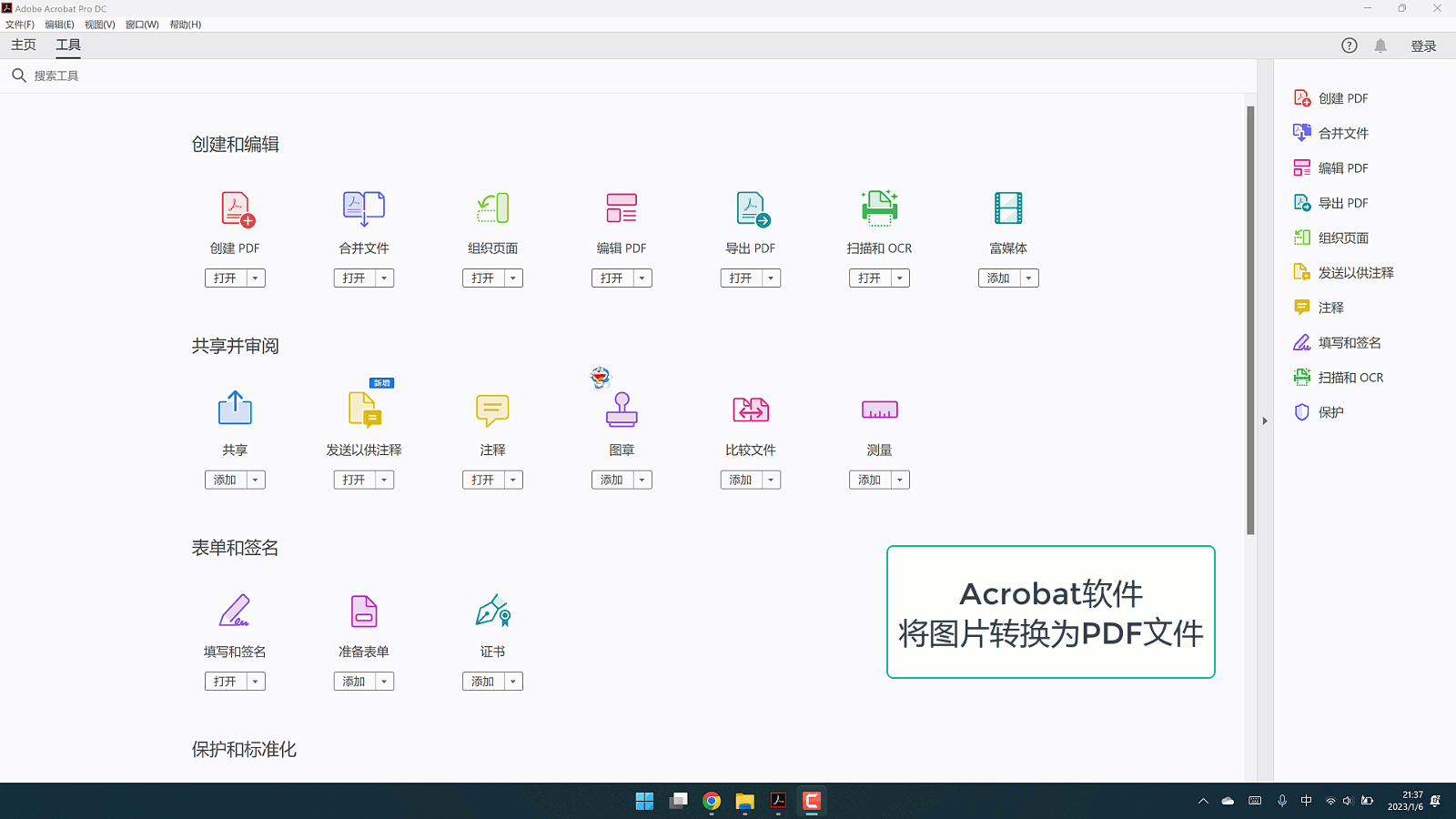Click 打开 button under 扫描和 OCR
The width and height of the screenshot is (1456, 819).
pyautogui.click(x=870, y=278)
